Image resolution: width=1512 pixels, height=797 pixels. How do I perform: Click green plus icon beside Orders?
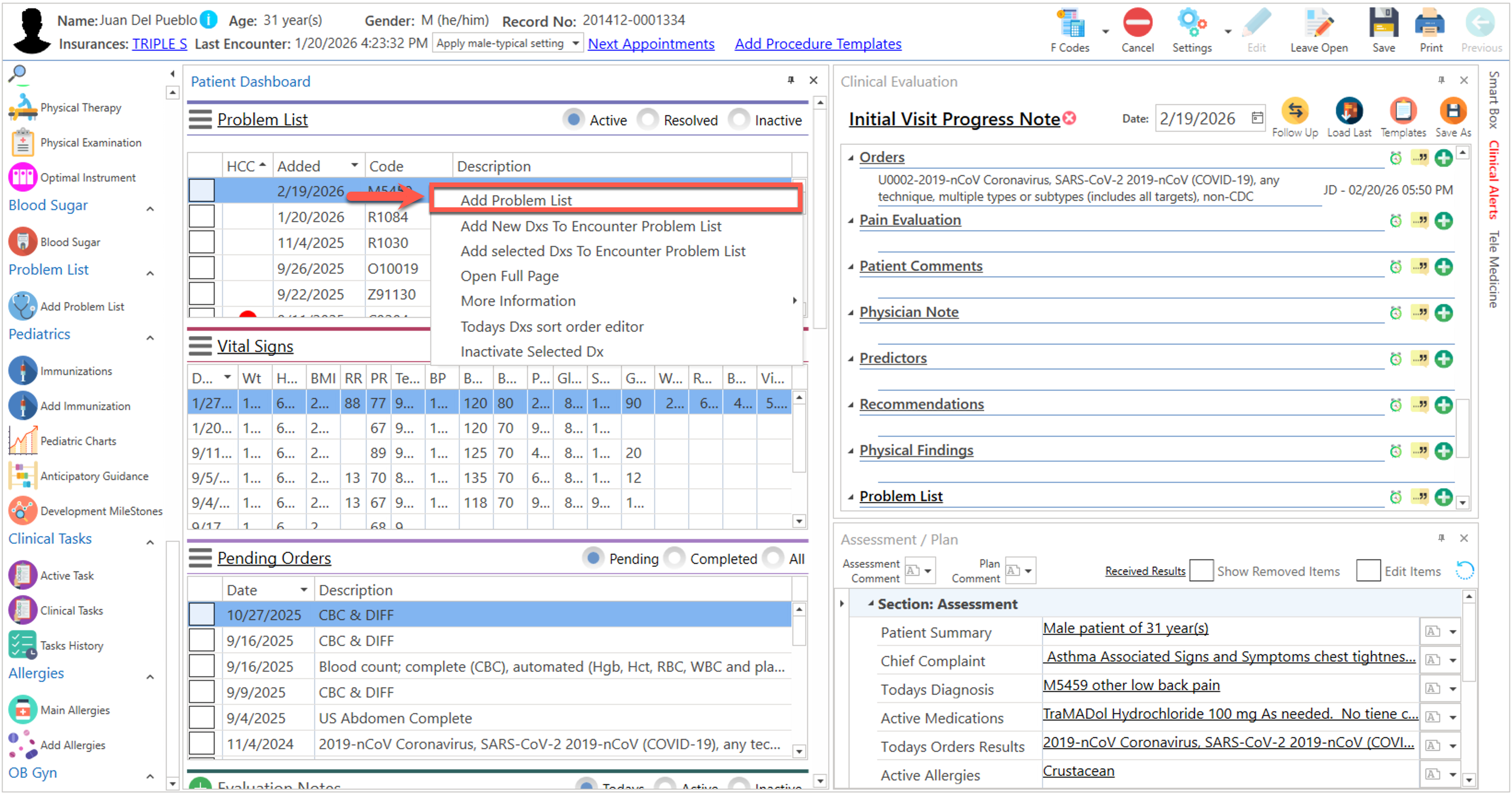point(1443,158)
